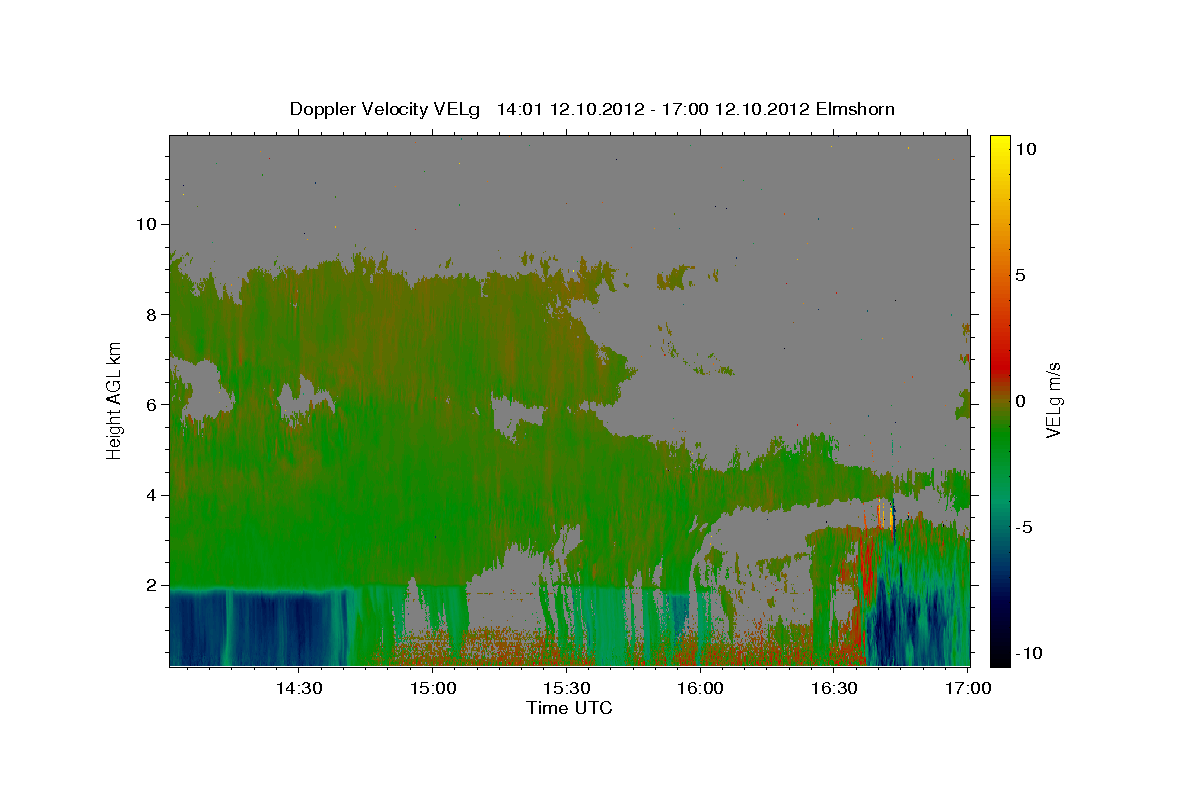1200x800 pixels.
Task: Click the 16:00 time tick label
Action: [700, 688]
